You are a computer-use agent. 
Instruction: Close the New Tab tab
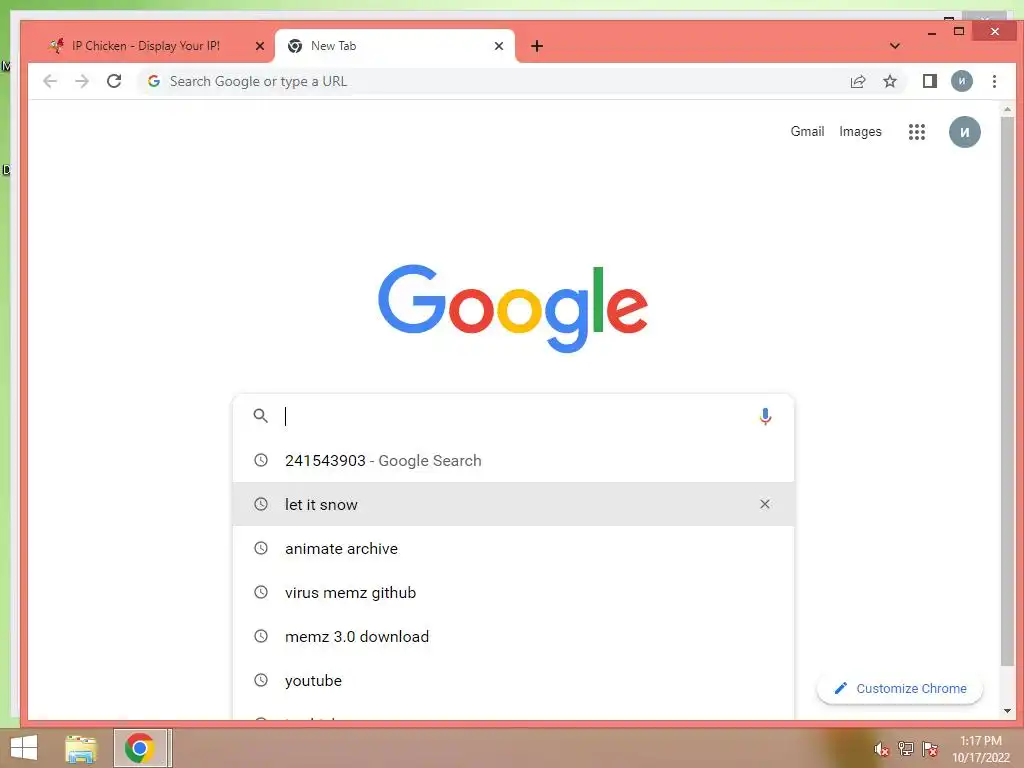click(499, 46)
